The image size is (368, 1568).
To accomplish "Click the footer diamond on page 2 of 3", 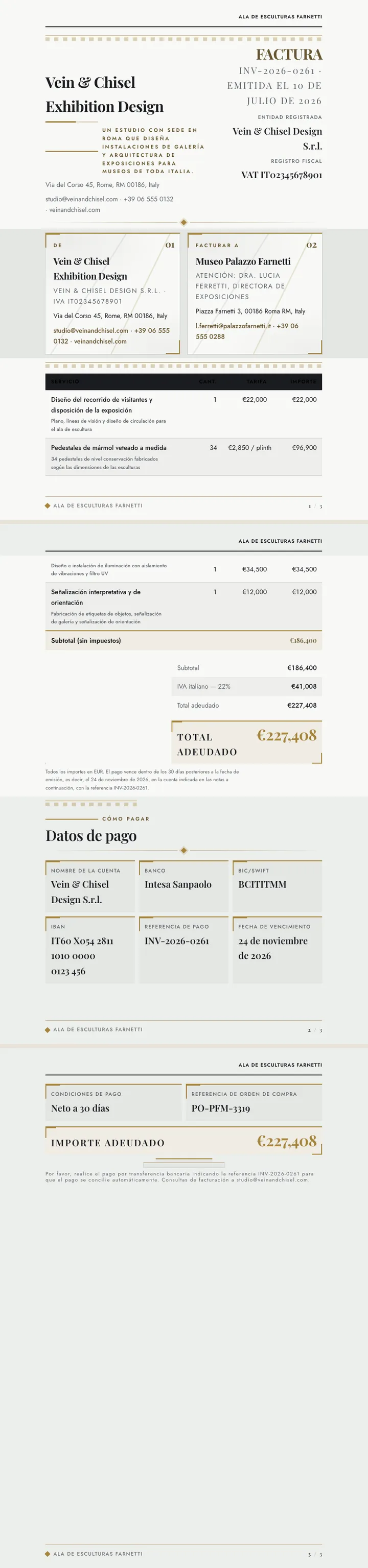I will click(x=48, y=1030).
